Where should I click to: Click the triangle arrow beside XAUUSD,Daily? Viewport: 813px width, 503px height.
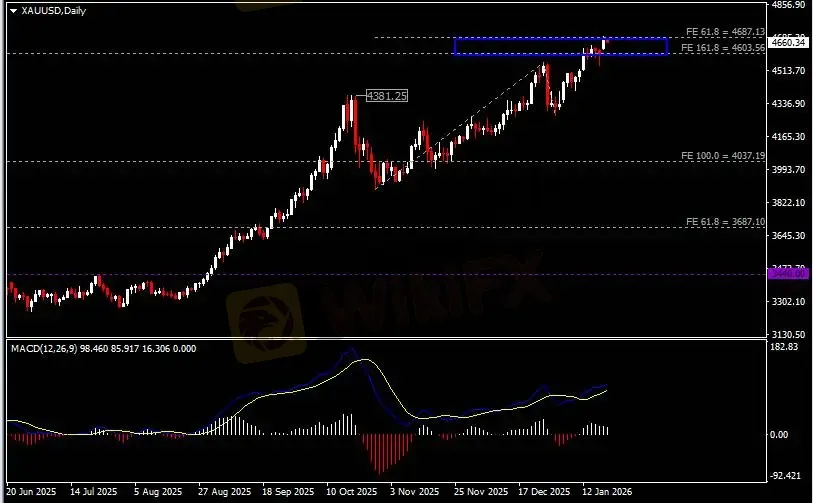tap(13, 11)
